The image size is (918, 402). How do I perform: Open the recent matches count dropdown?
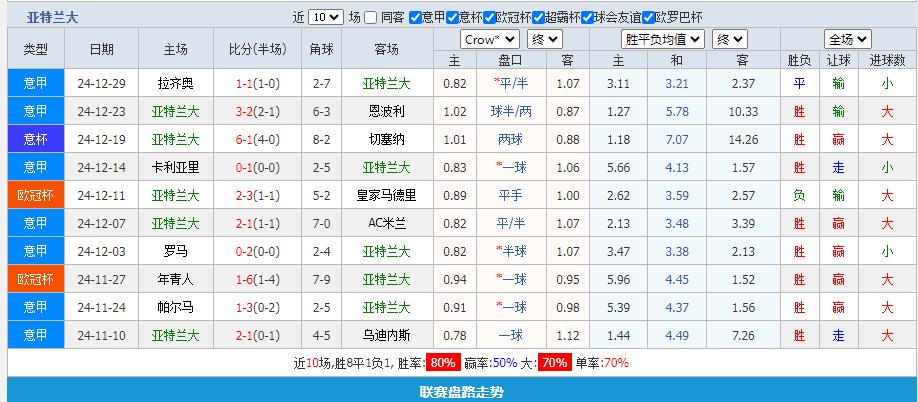(x=325, y=17)
